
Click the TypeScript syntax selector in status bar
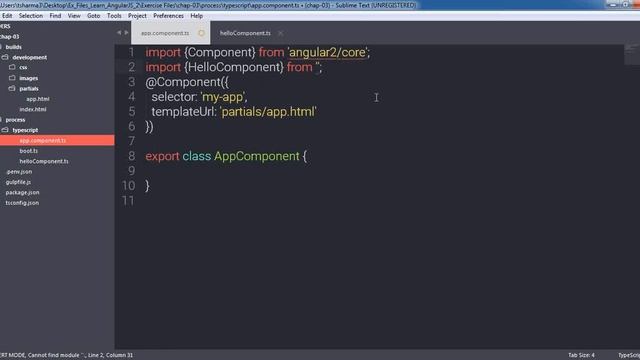(x=629, y=355)
